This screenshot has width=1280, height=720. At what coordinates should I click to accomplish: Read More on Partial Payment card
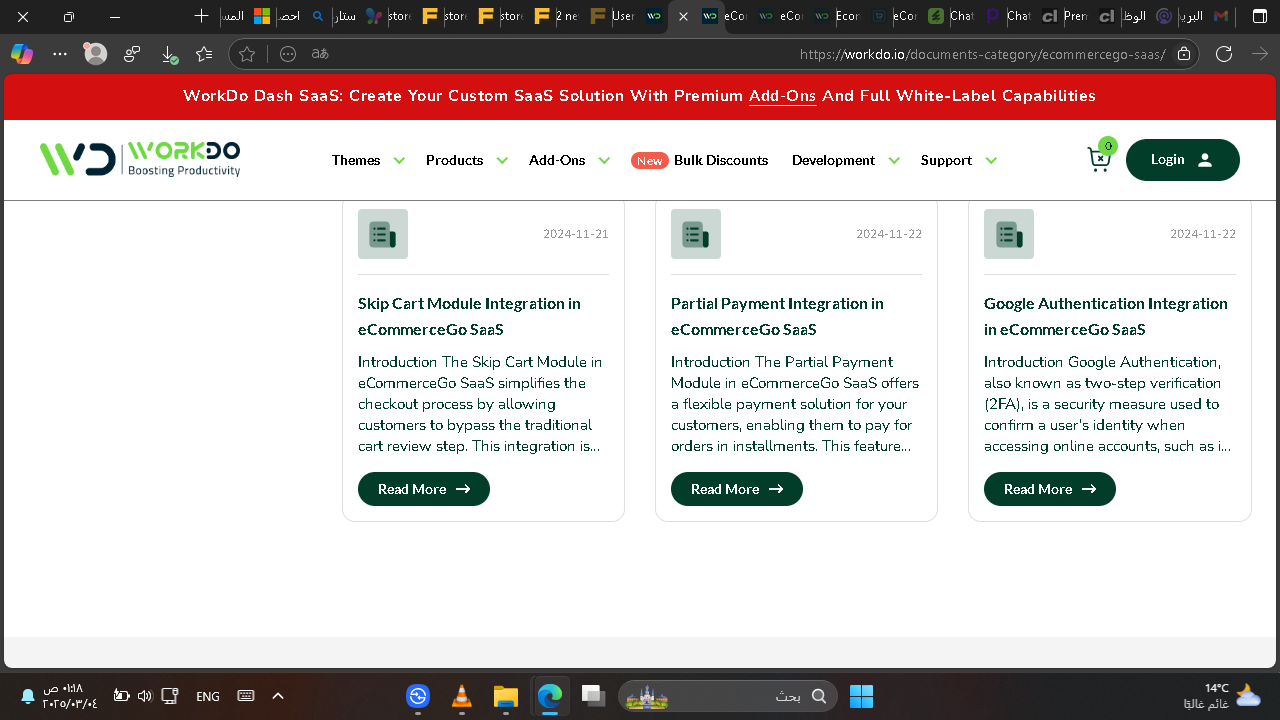737,489
